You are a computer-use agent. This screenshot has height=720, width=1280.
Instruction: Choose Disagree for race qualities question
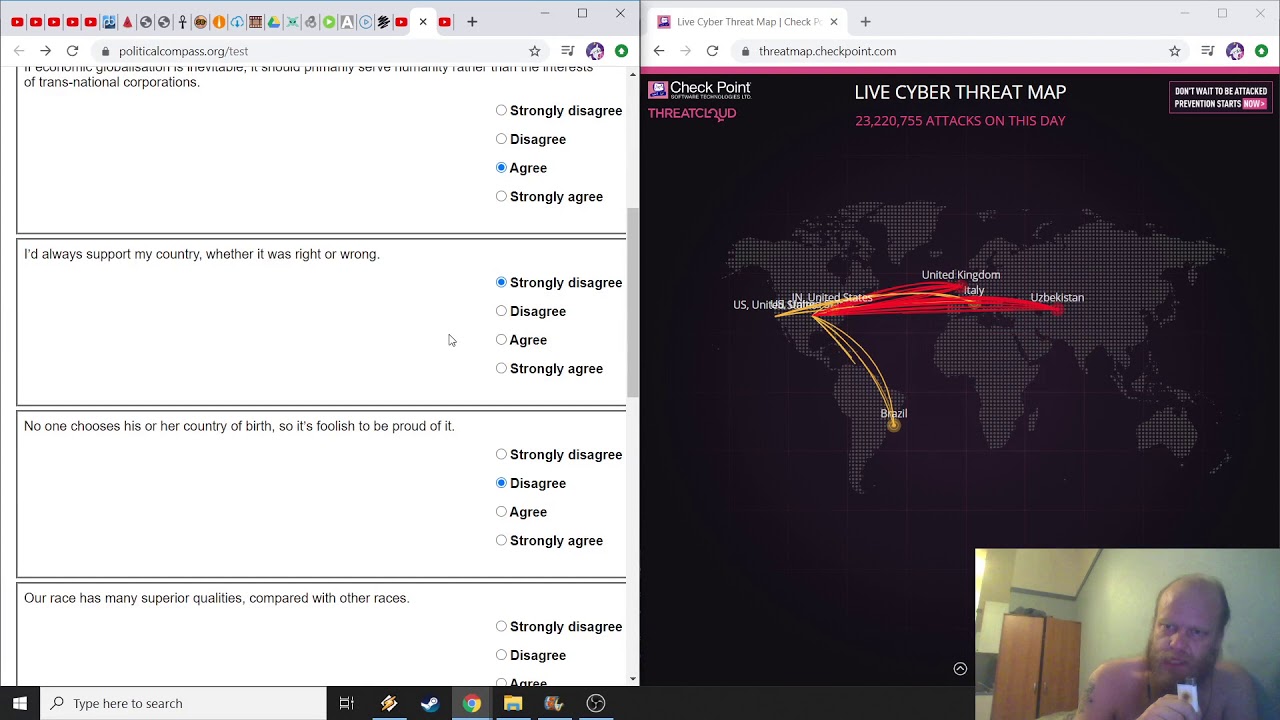(501, 655)
